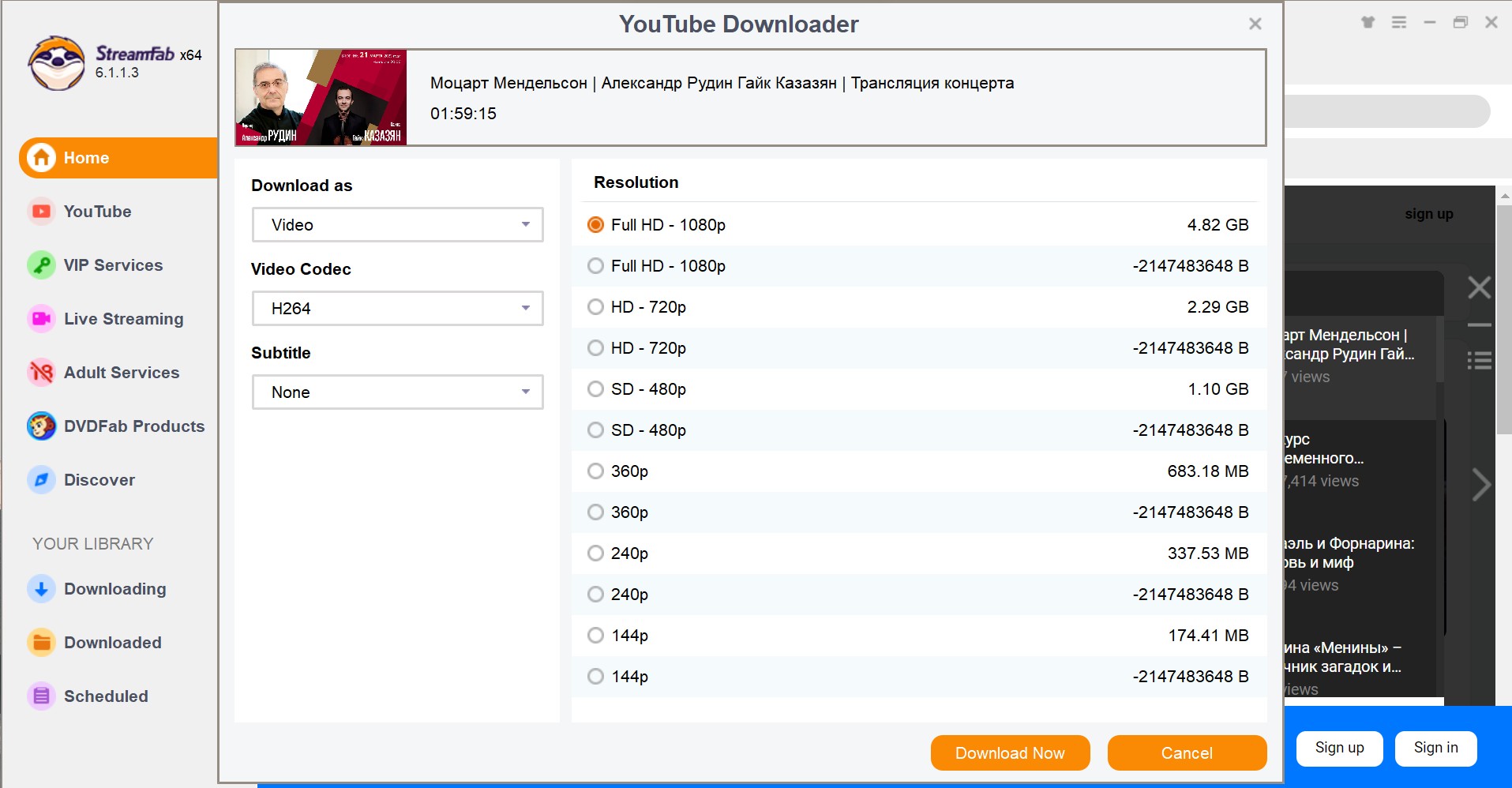Click the Моцарт Мендельсон video title
Screen dimensions: 1512x788
click(722, 83)
